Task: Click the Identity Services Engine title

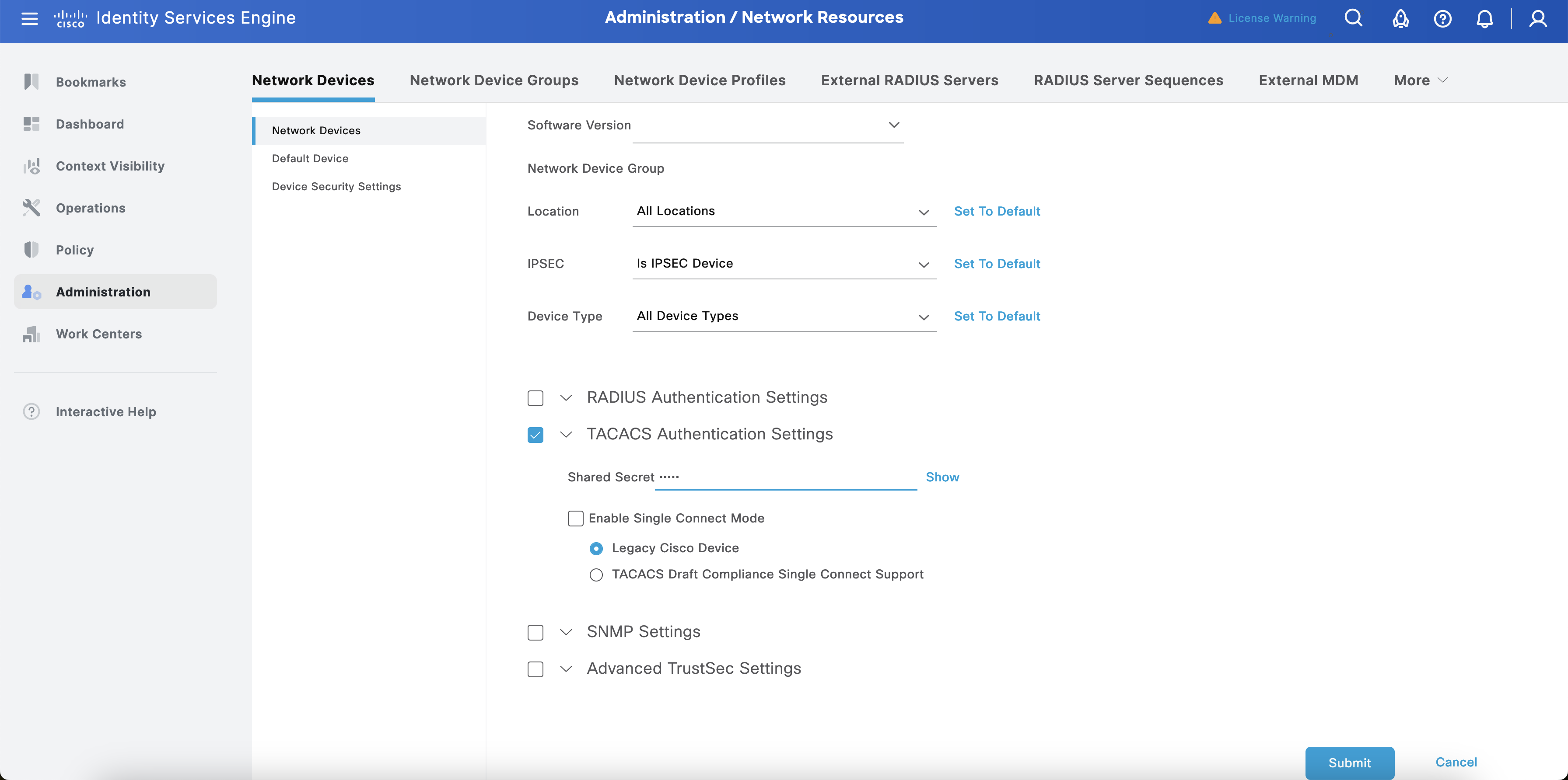Action: [x=196, y=17]
